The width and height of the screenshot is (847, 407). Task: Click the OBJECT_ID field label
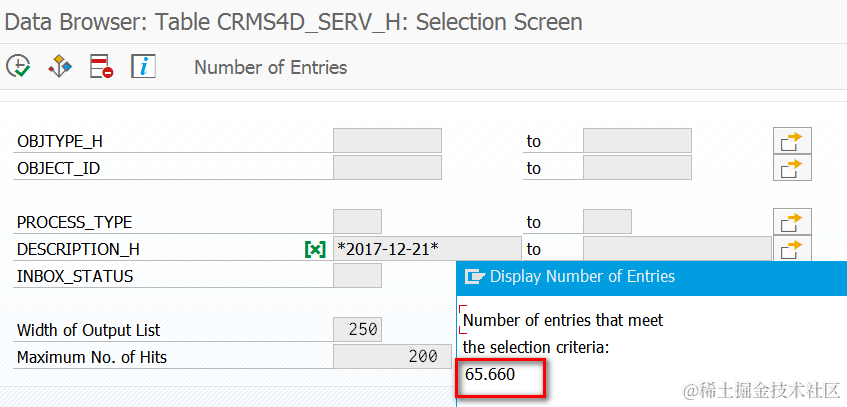click(x=58, y=169)
